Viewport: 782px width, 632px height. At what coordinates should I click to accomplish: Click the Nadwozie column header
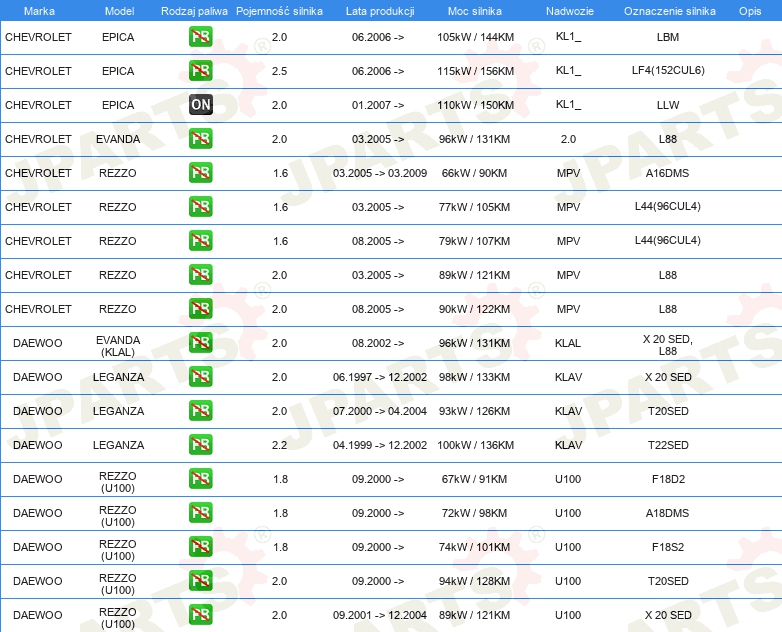[x=570, y=11]
